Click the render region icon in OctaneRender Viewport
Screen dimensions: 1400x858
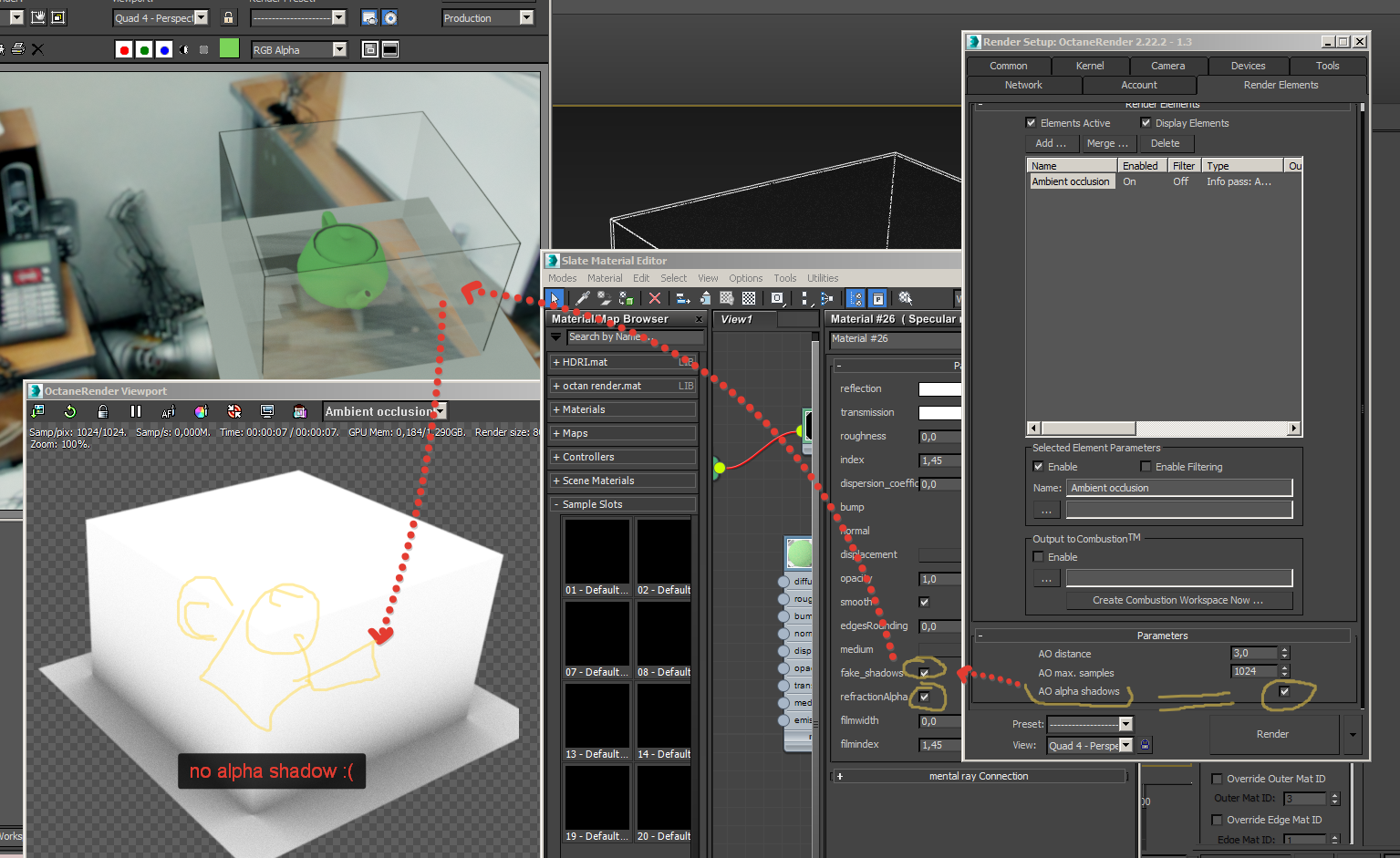coord(300,411)
